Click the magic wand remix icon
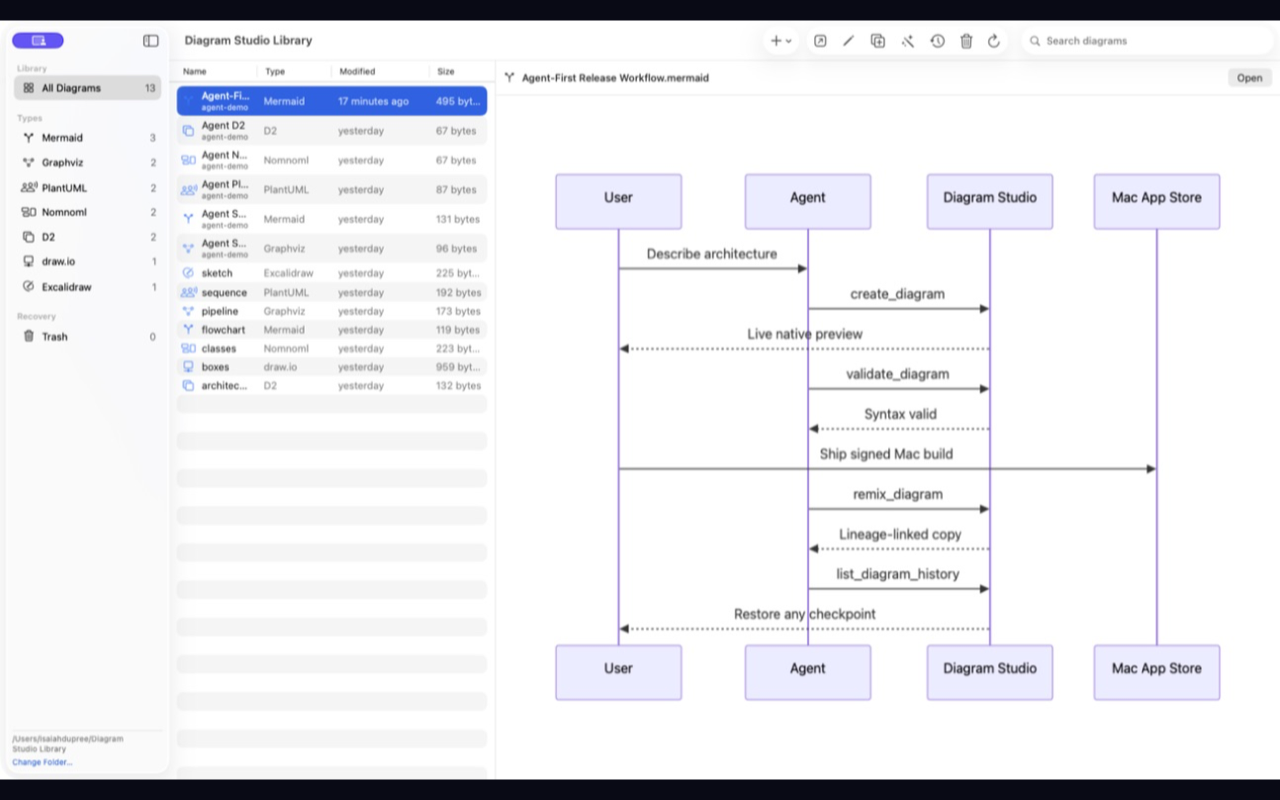Image resolution: width=1280 pixels, height=800 pixels. pyautogui.click(x=908, y=41)
